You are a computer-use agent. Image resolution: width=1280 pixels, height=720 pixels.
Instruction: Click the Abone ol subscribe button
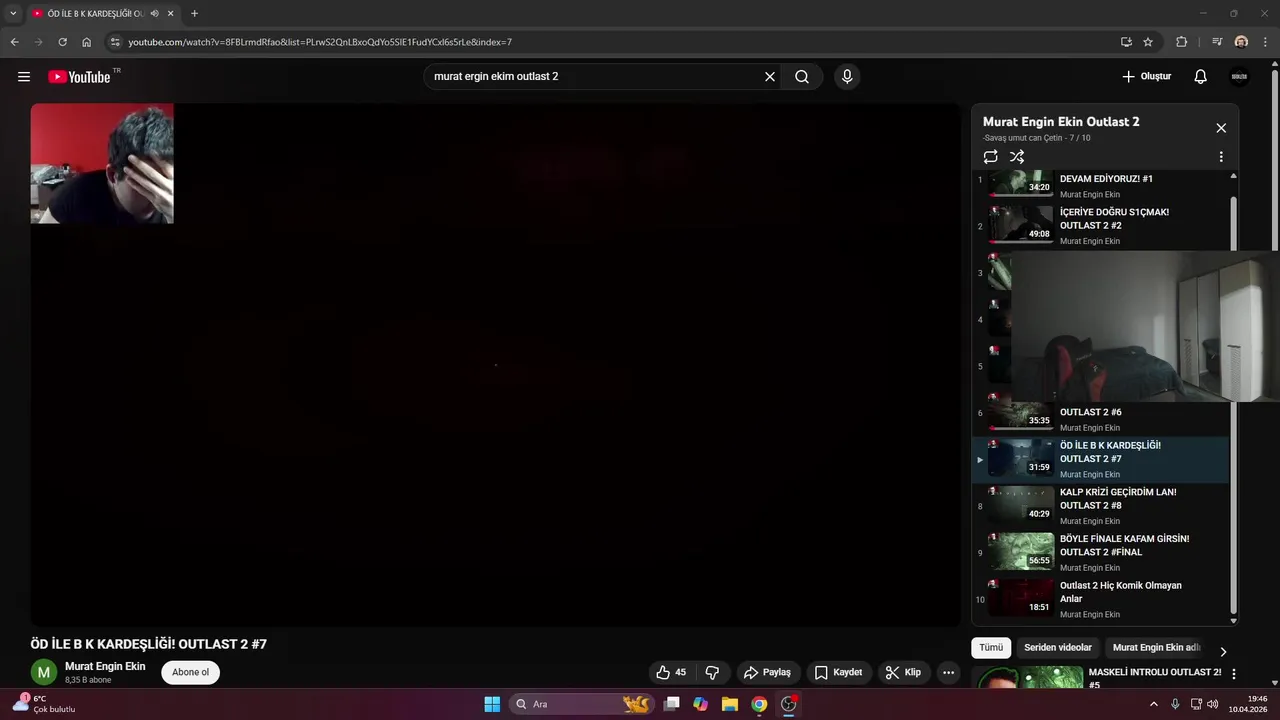tap(190, 673)
